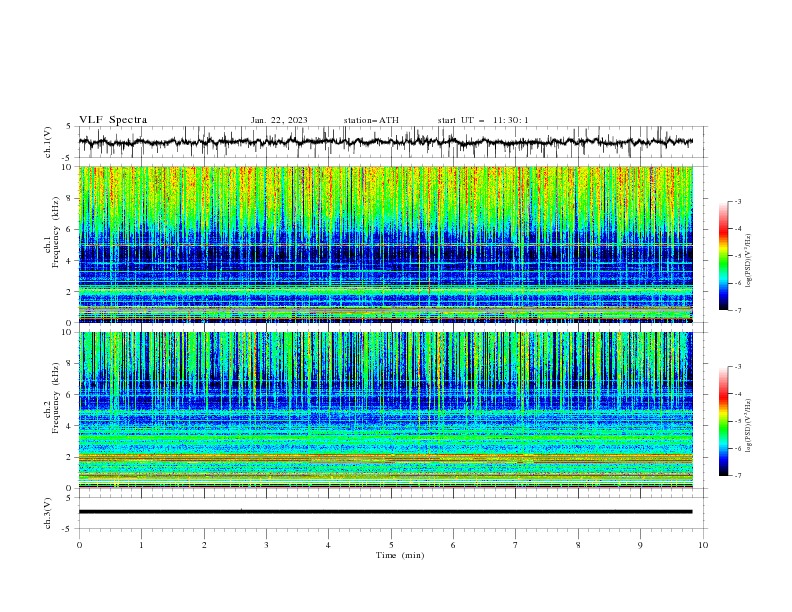Viewport: 792px width, 612px height.
Task: Click the 8 kHz tick on ch.1 axis
Action: [70, 198]
